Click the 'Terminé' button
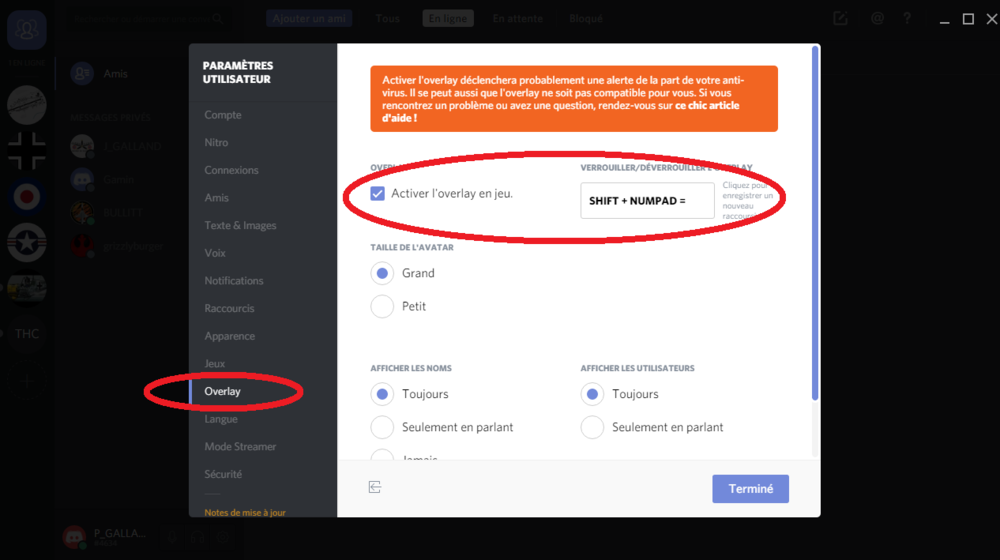The image size is (1000, 560). click(750, 489)
